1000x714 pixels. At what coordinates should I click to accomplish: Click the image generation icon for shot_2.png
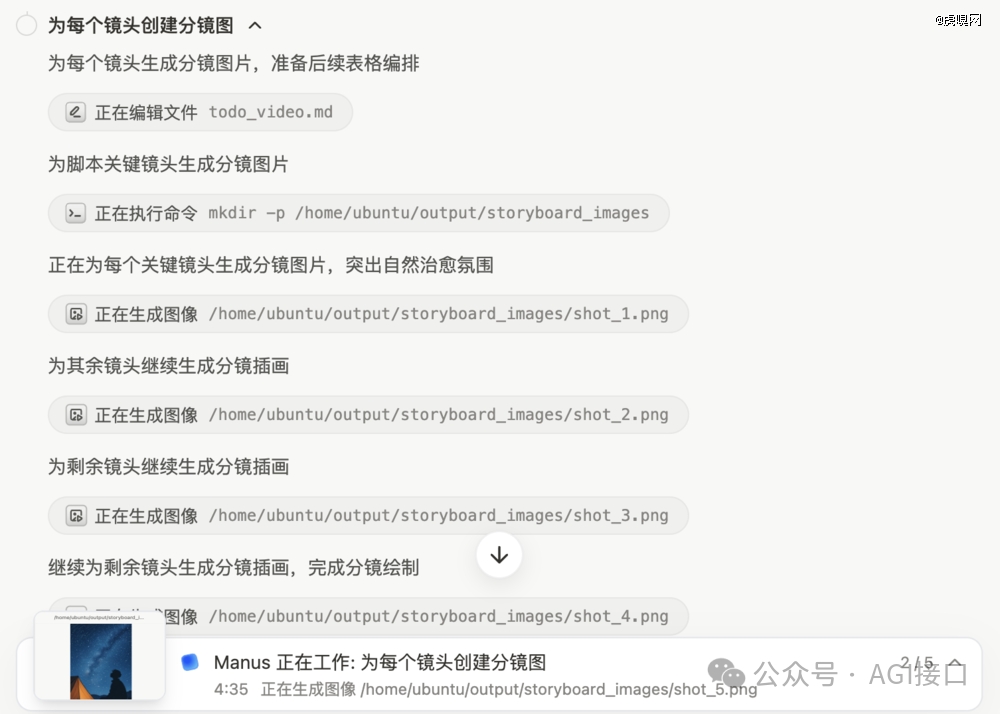point(76,415)
